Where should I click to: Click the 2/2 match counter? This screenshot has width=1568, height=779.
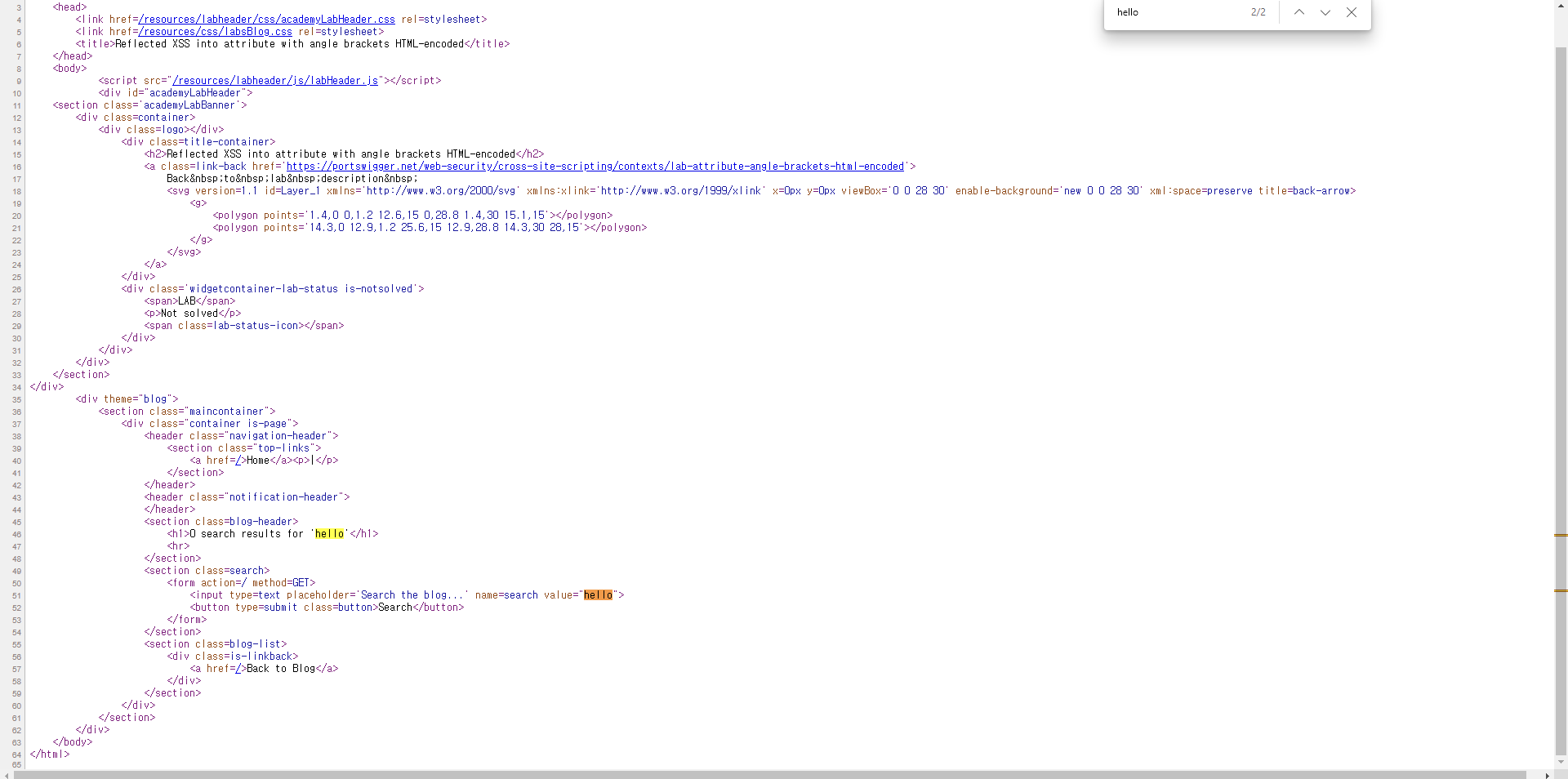pyautogui.click(x=1258, y=12)
